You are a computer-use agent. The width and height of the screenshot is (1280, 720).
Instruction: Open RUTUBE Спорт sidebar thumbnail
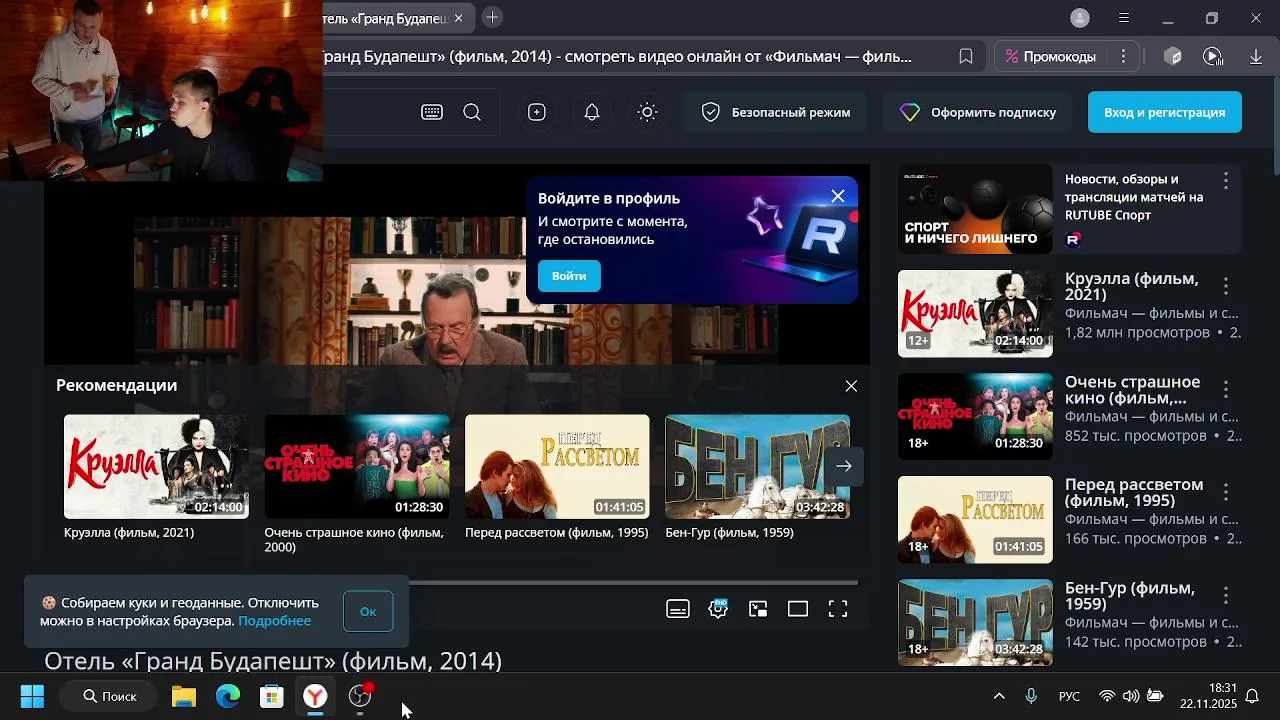point(975,209)
